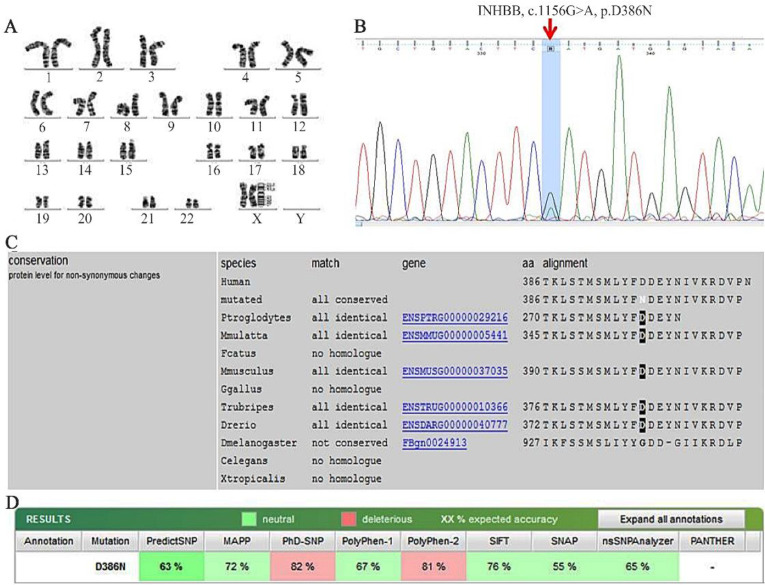
Task: Select the Annotation column header
Action: click(x=49, y=541)
